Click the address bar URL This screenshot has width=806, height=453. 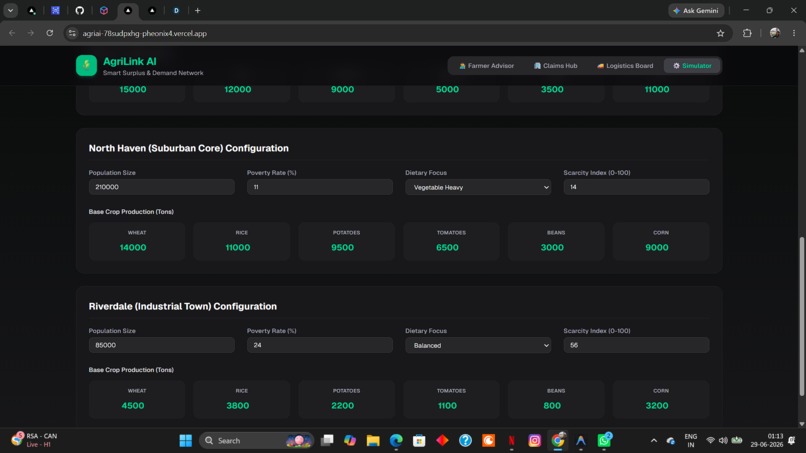pos(145,33)
